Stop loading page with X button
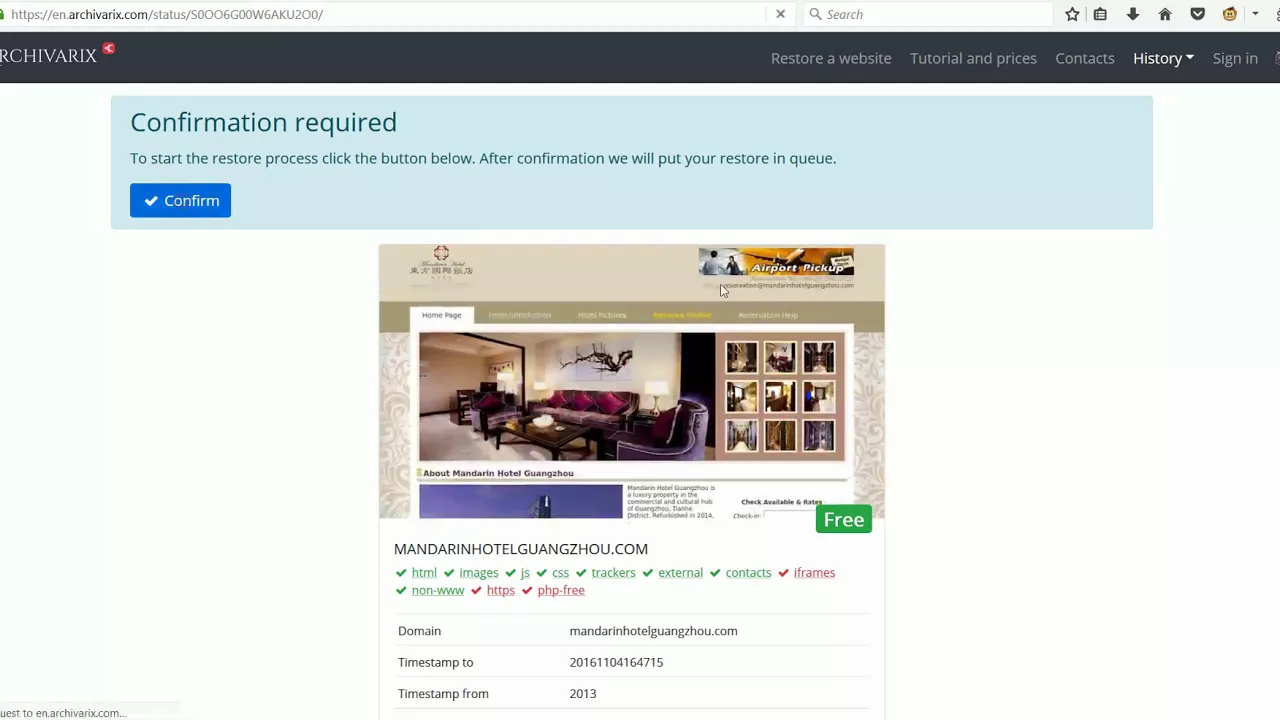The width and height of the screenshot is (1280, 720). click(x=780, y=14)
